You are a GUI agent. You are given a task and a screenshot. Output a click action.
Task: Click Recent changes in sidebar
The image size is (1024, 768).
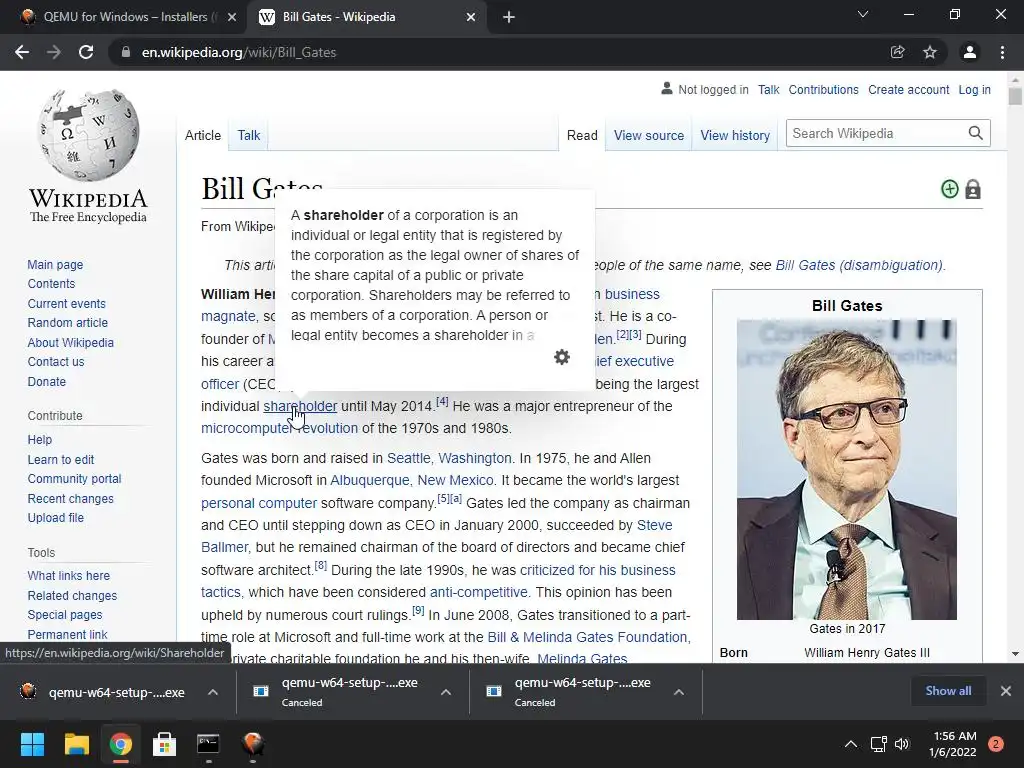71,498
